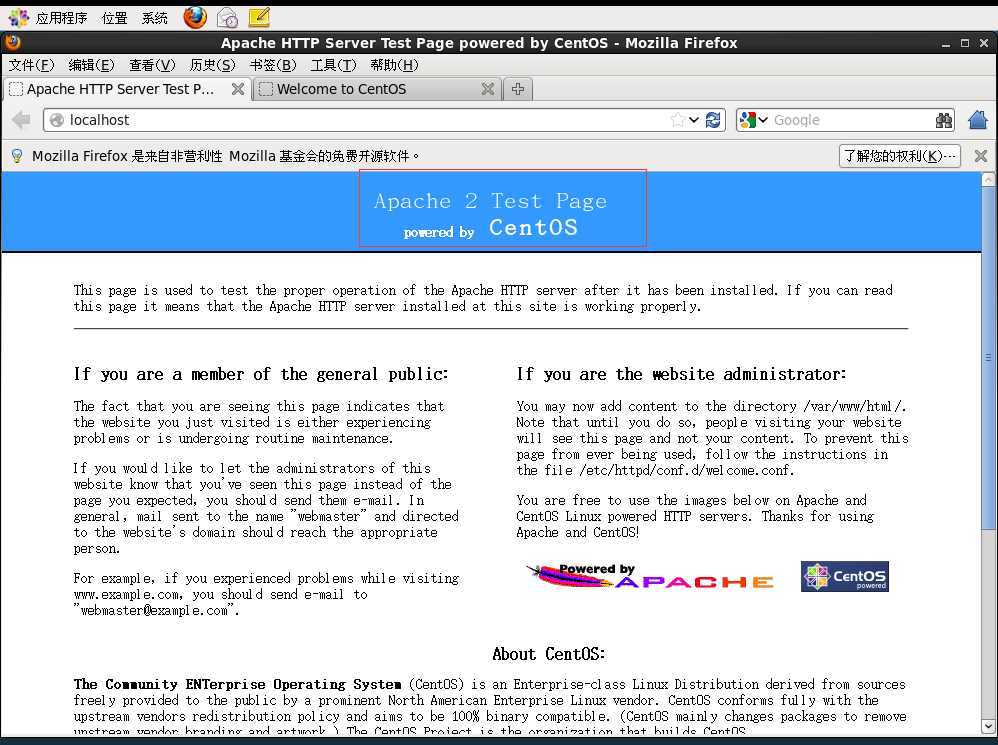
Task: Click the vertical scrollbar thumb
Action: coord(988,357)
